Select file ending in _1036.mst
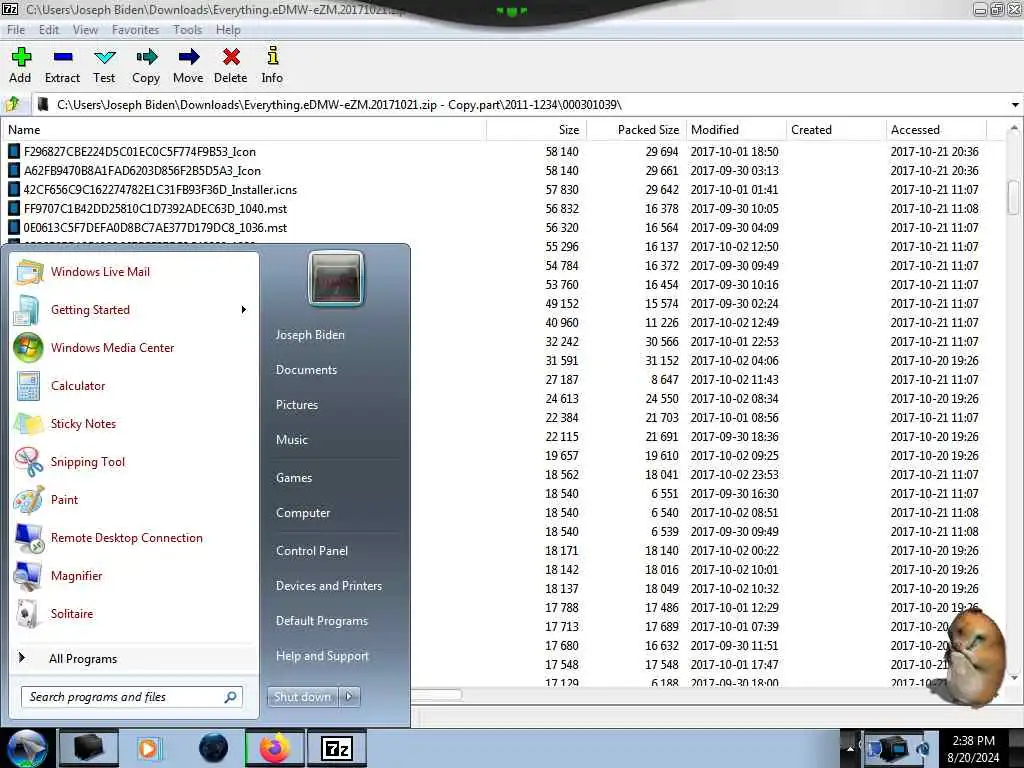 coord(155,227)
